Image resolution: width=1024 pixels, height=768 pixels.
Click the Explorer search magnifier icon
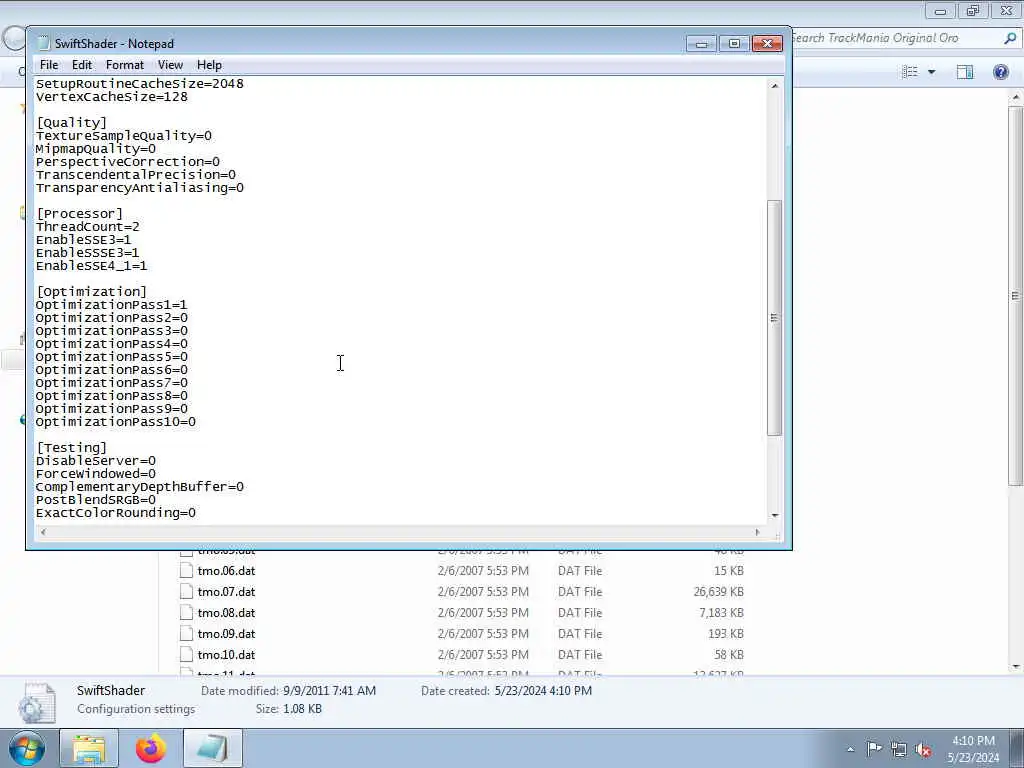(x=1010, y=39)
